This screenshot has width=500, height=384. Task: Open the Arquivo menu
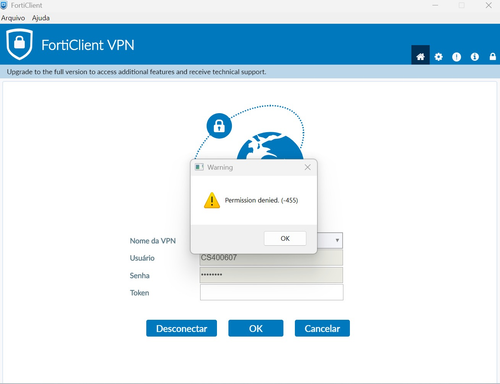pos(13,18)
